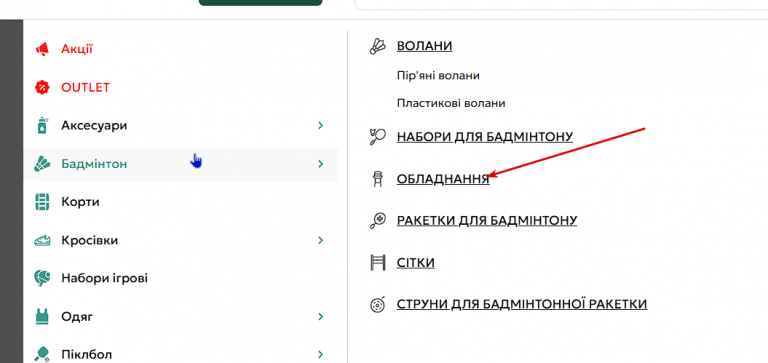Select Аксесуари in the category menu
This screenshot has height=363, width=768.
point(94,126)
